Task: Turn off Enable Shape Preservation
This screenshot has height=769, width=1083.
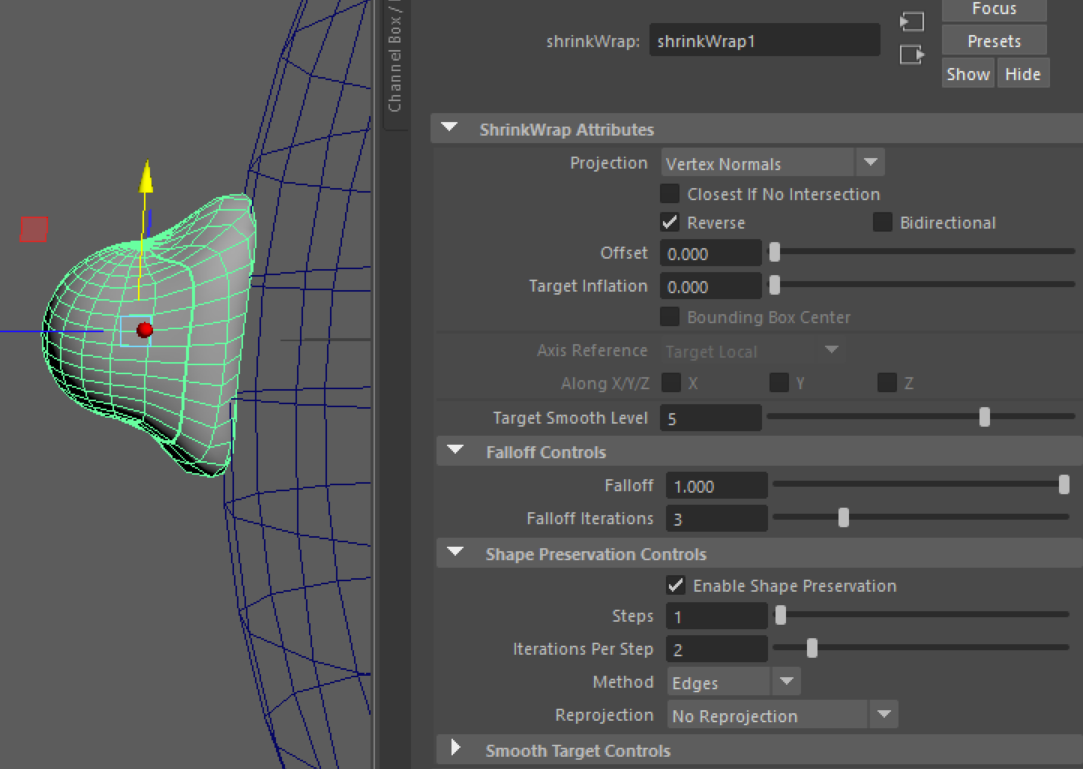Action: 675,586
